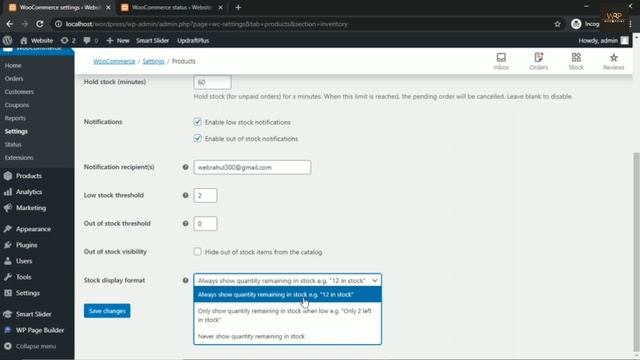Click help icon next to Out of stock threshold
This screenshot has width=640, height=360.
[185, 224]
